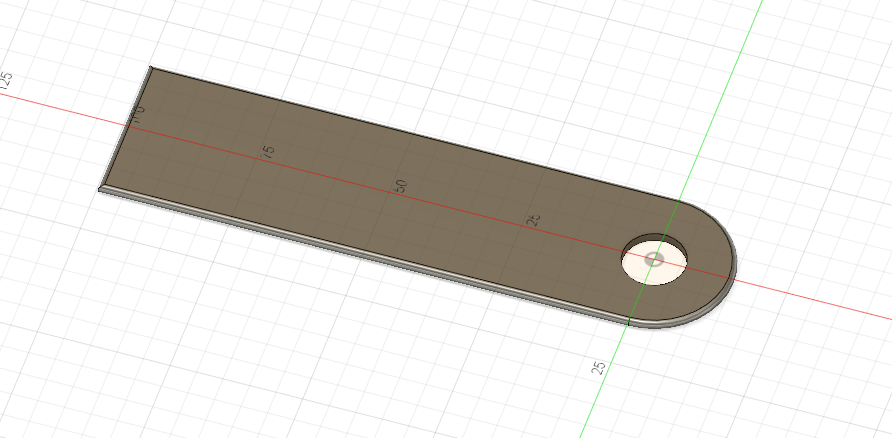This screenshot has width=892, height=438.
Task: Click the "50" grid label on the plate
Action: point(400,186)
